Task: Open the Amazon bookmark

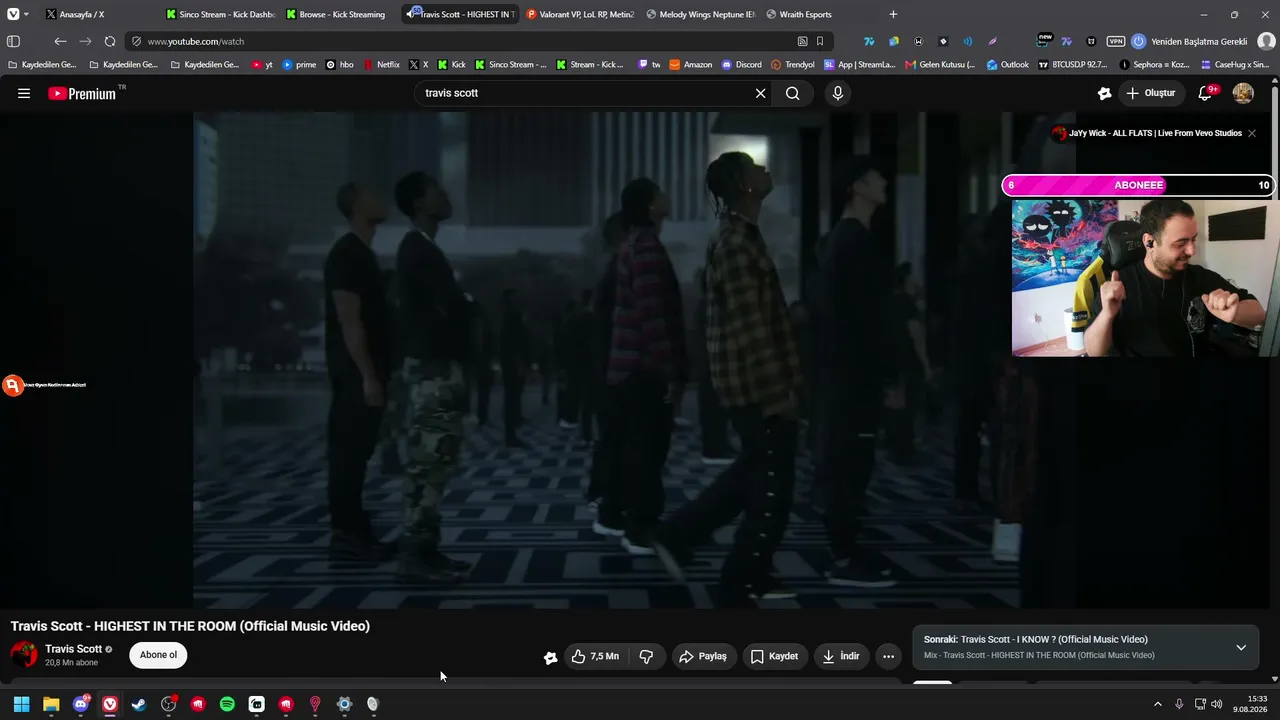Action: click(x=690, y=64)
